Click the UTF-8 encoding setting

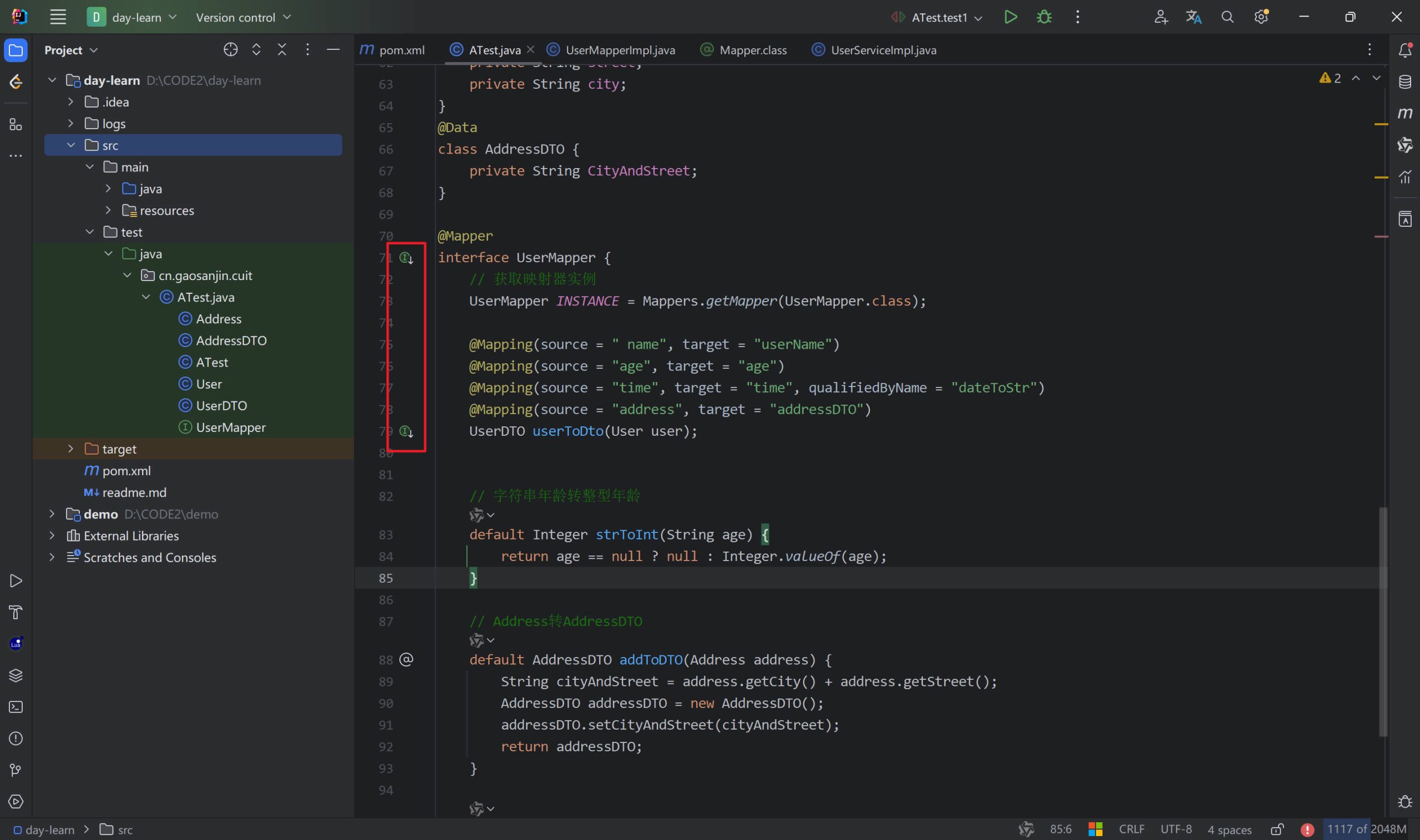click(1176, 829)
